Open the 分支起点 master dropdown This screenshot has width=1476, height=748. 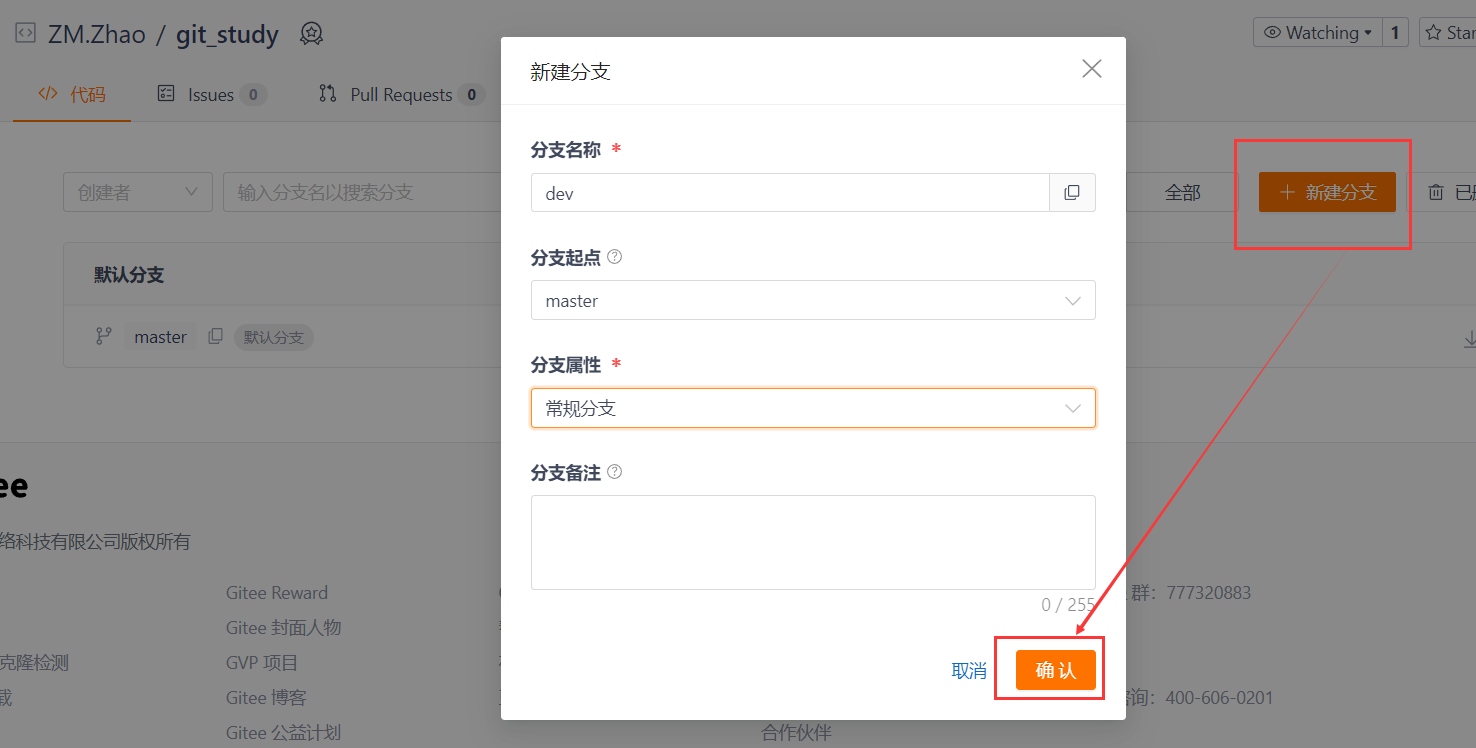[x=813, y=300]
